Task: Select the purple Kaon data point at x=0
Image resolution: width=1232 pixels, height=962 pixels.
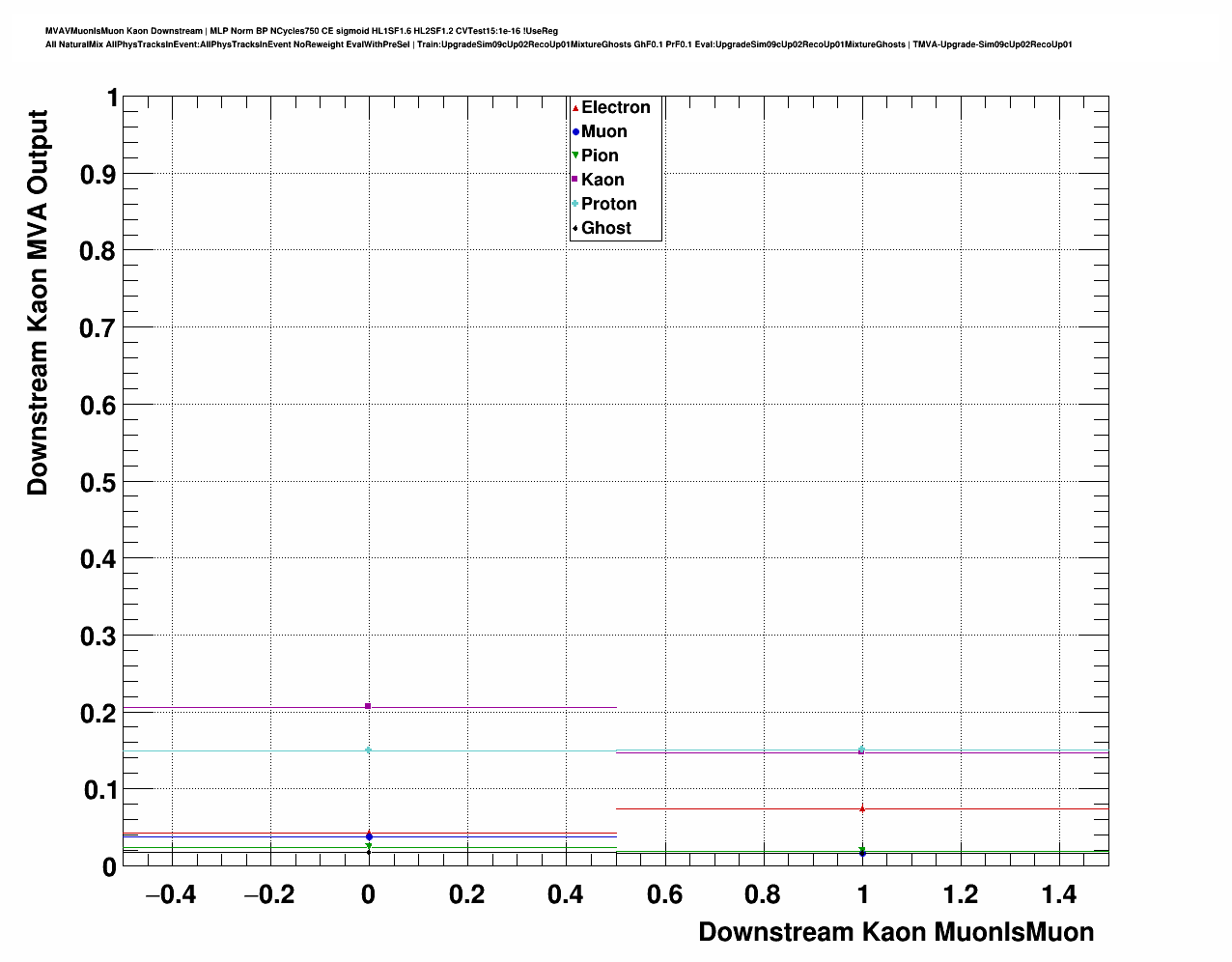Action: point(368,706)
